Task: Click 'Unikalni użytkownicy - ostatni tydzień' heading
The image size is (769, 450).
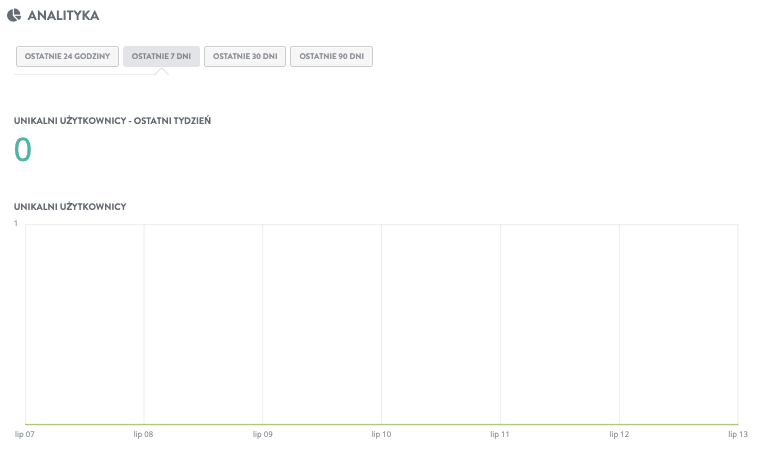Action: [112, 121]
